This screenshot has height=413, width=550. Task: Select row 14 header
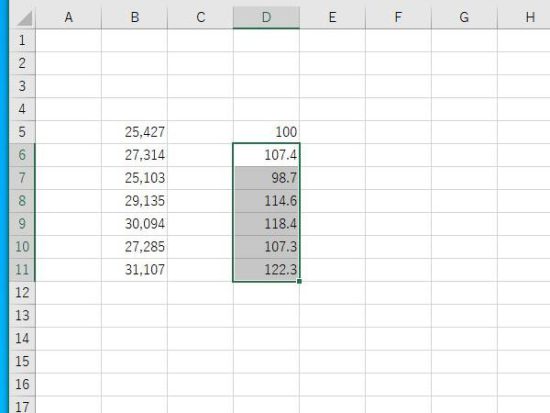22,339
